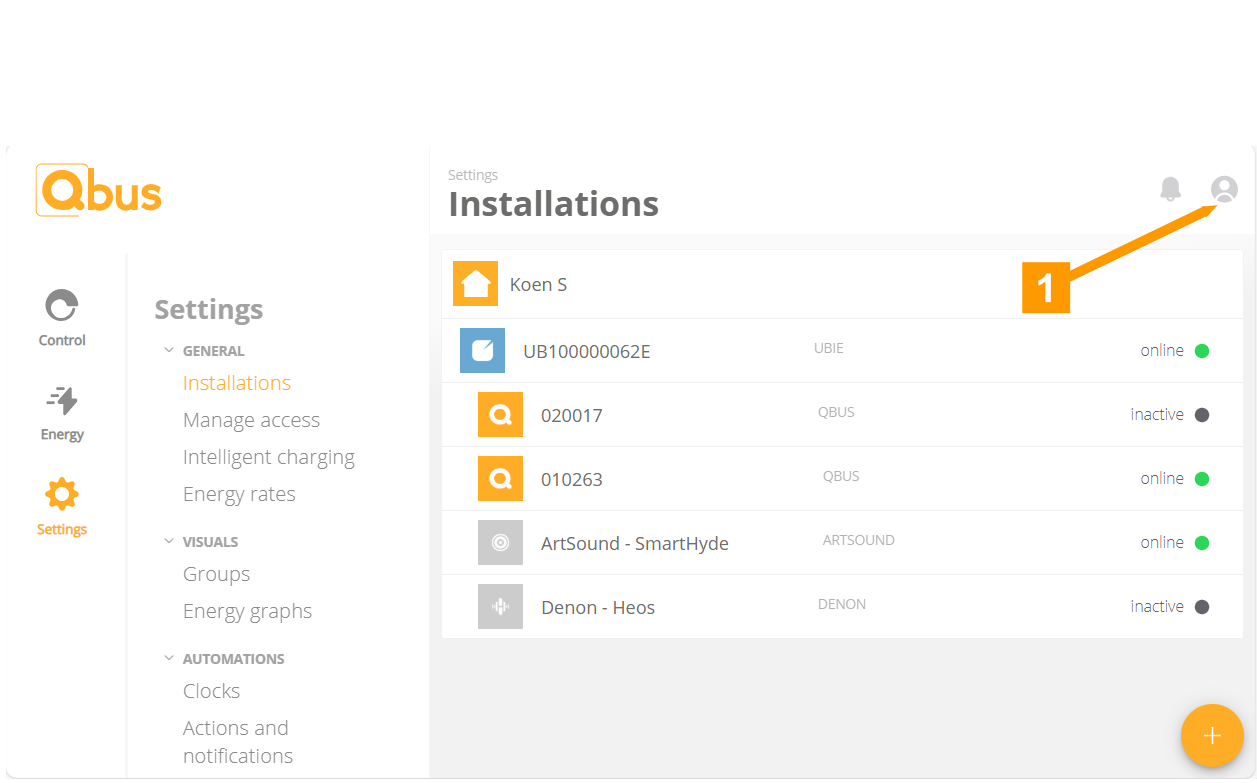Click the Control label in sidebar
The height and width of the screenshot is (783, 1257).
pos(62,340)
